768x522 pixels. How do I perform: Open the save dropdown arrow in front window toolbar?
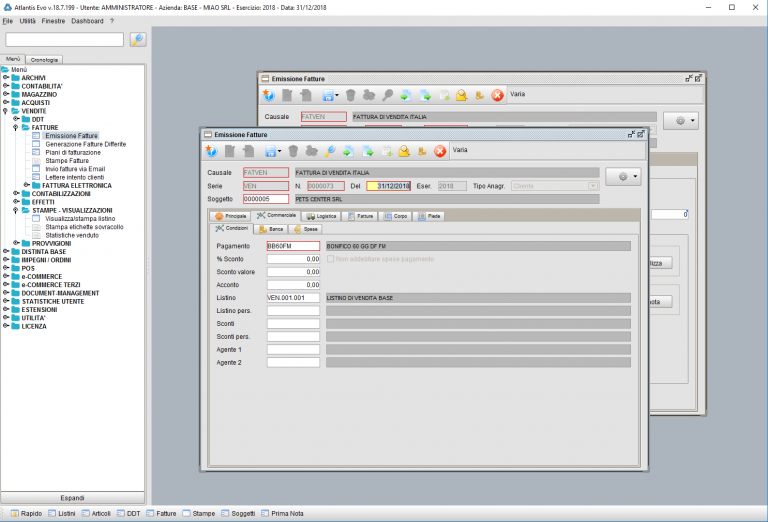[x=280, y=151]
